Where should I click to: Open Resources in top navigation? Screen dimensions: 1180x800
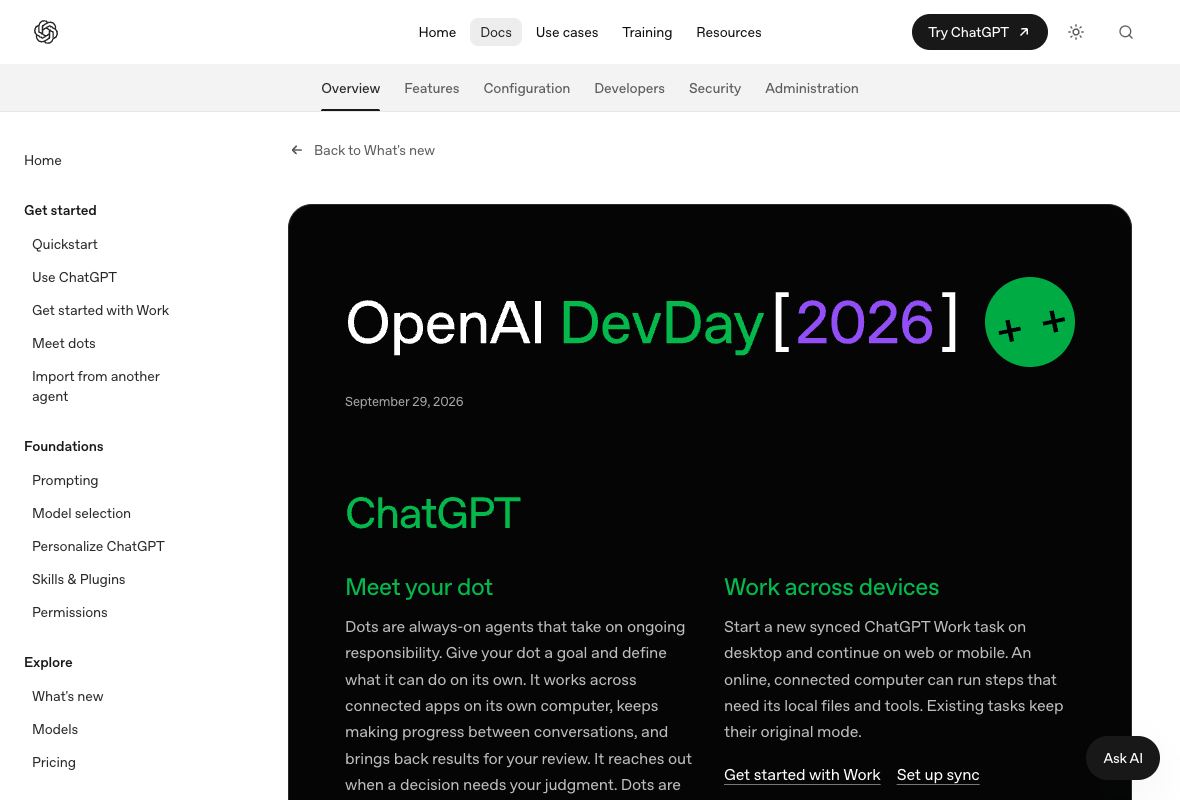pyautogui.click(x=728, y=32)
